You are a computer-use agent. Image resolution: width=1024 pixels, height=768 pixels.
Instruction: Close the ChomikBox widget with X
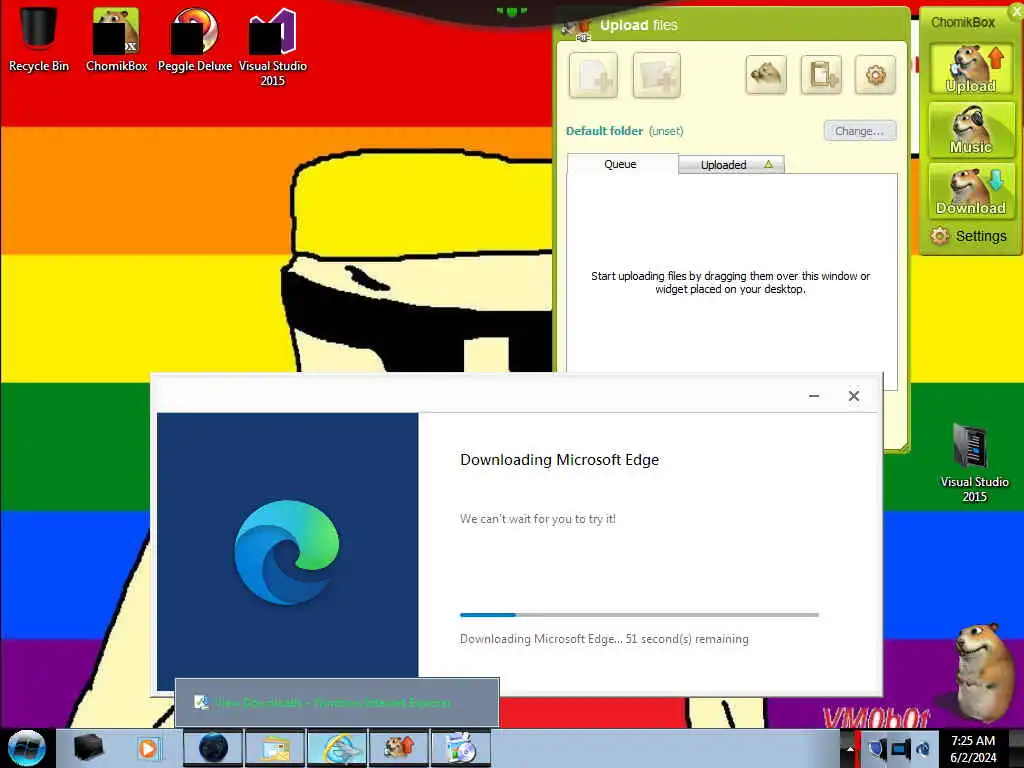[1017, 10]
